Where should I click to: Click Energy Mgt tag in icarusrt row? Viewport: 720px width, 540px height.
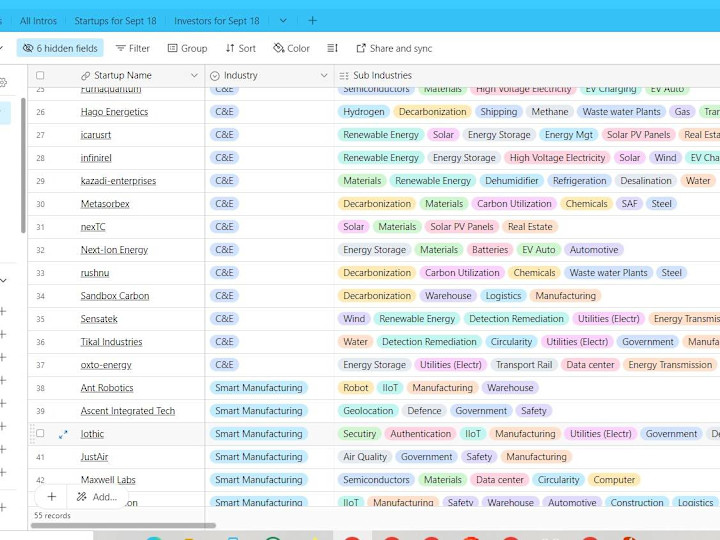coord(568,135)
